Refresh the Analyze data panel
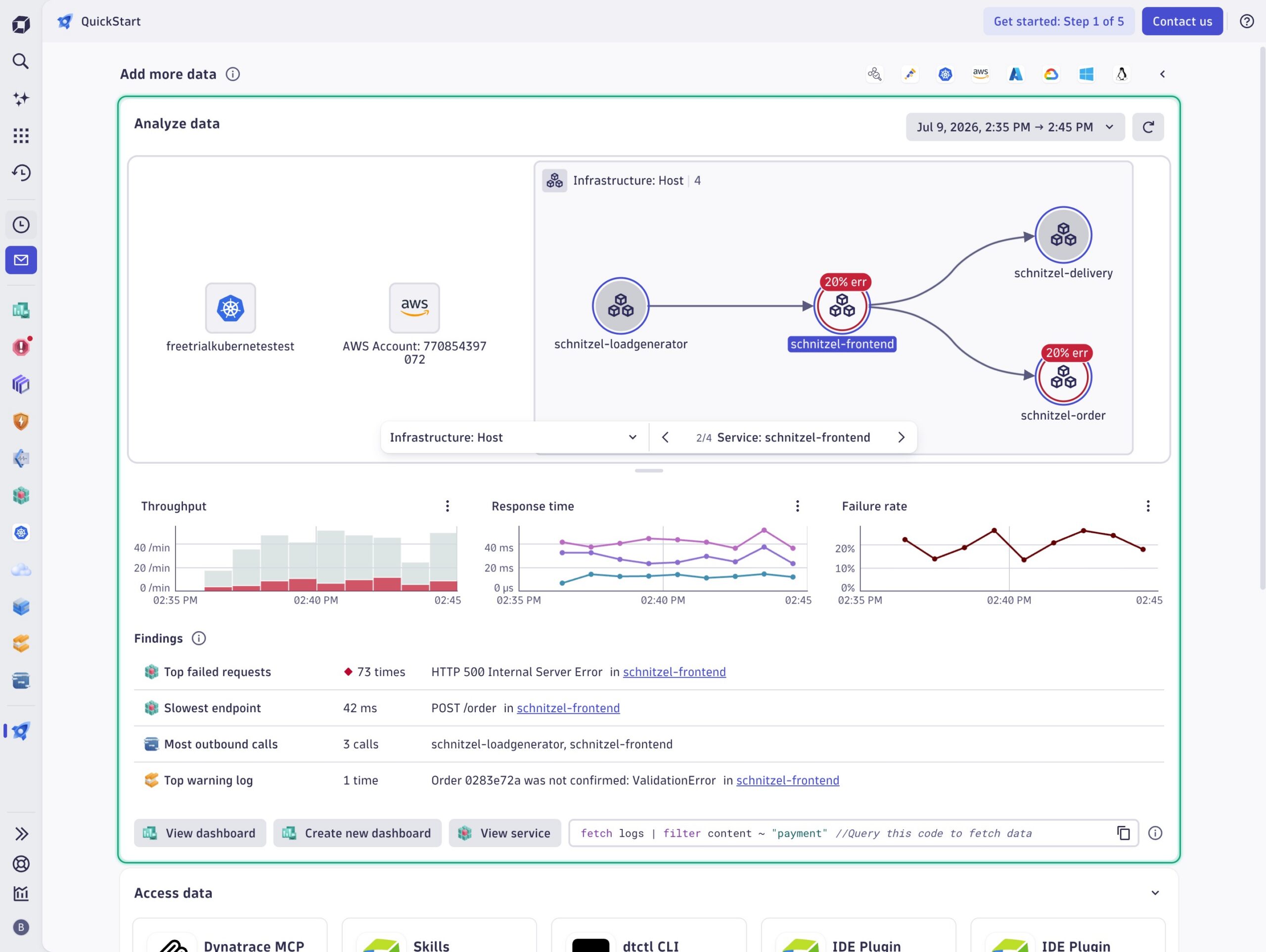 (x=1147, y=127)
